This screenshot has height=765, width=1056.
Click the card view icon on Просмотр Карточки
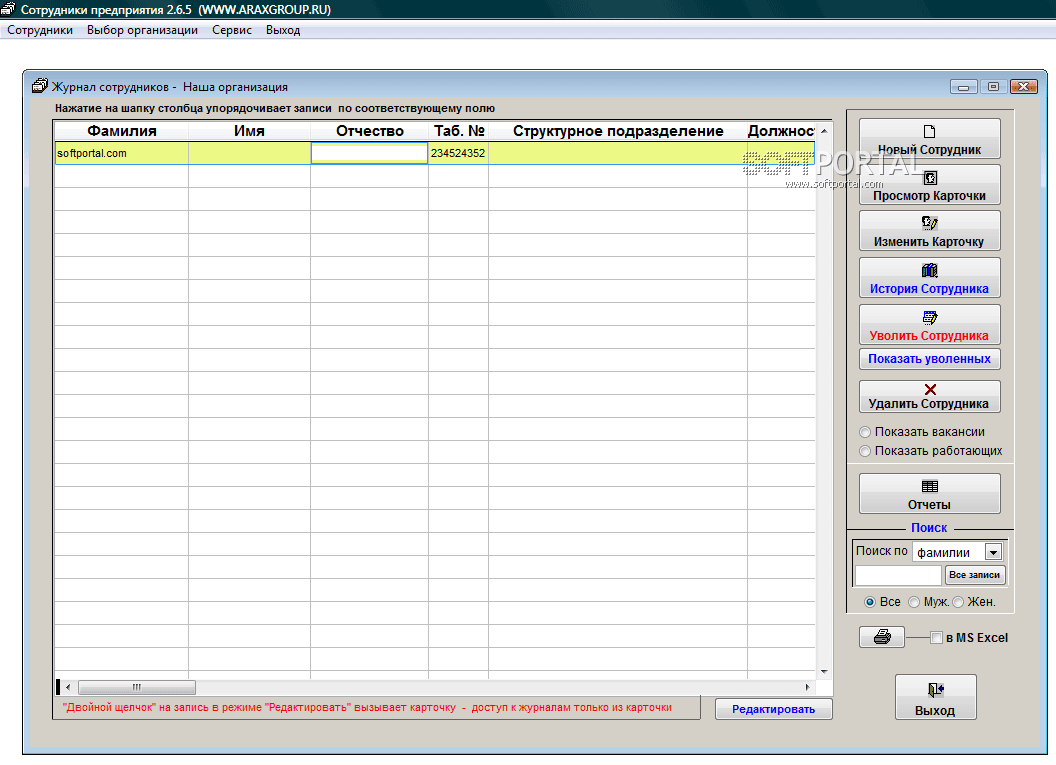(929, 178)
